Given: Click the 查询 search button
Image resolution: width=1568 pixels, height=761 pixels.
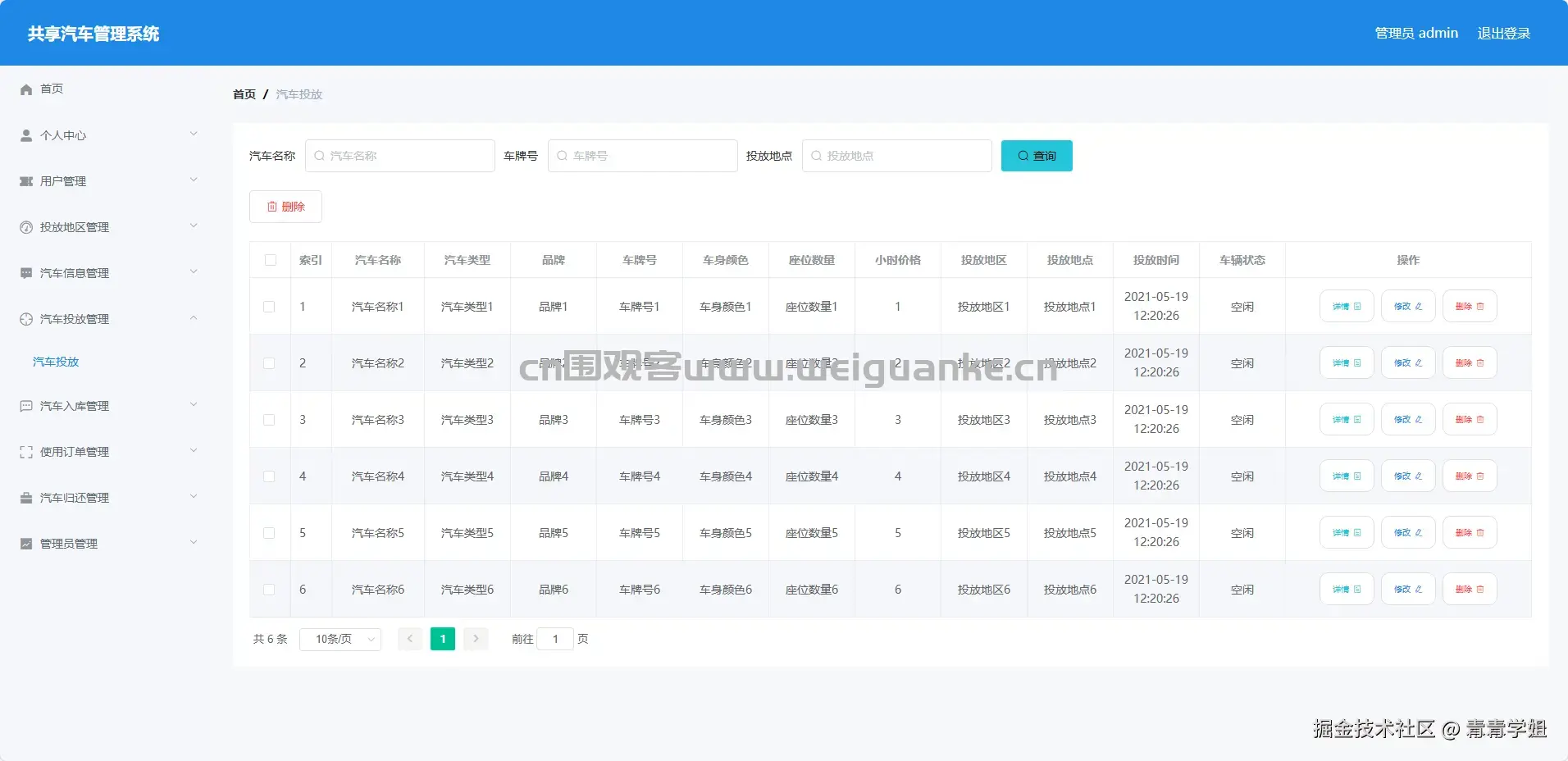Looking at the screenshot, I should coord(1037,156).
